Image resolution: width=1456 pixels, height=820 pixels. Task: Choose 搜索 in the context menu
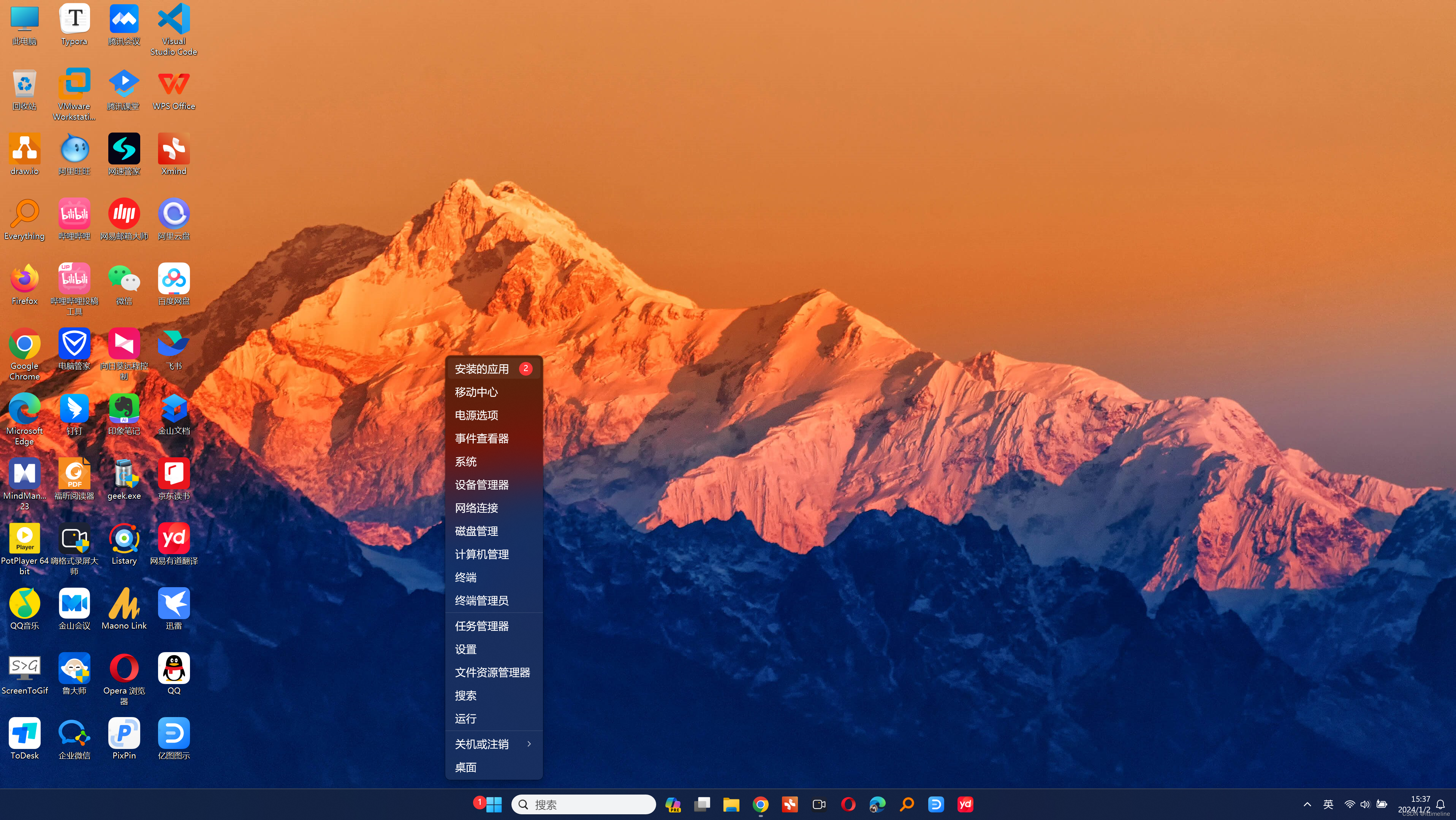[x=494, y=696]
